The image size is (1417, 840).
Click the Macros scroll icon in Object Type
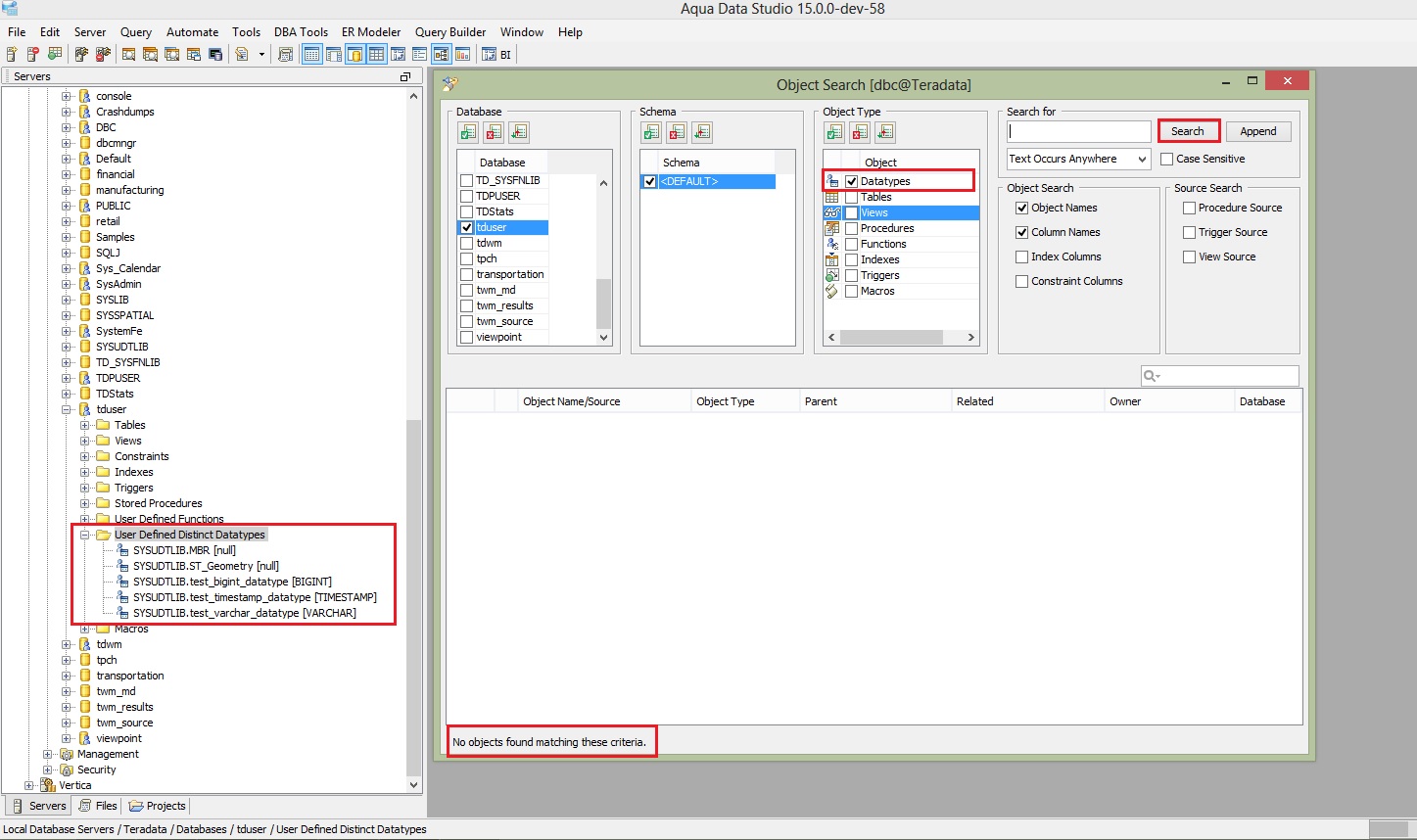click(832, 291)
